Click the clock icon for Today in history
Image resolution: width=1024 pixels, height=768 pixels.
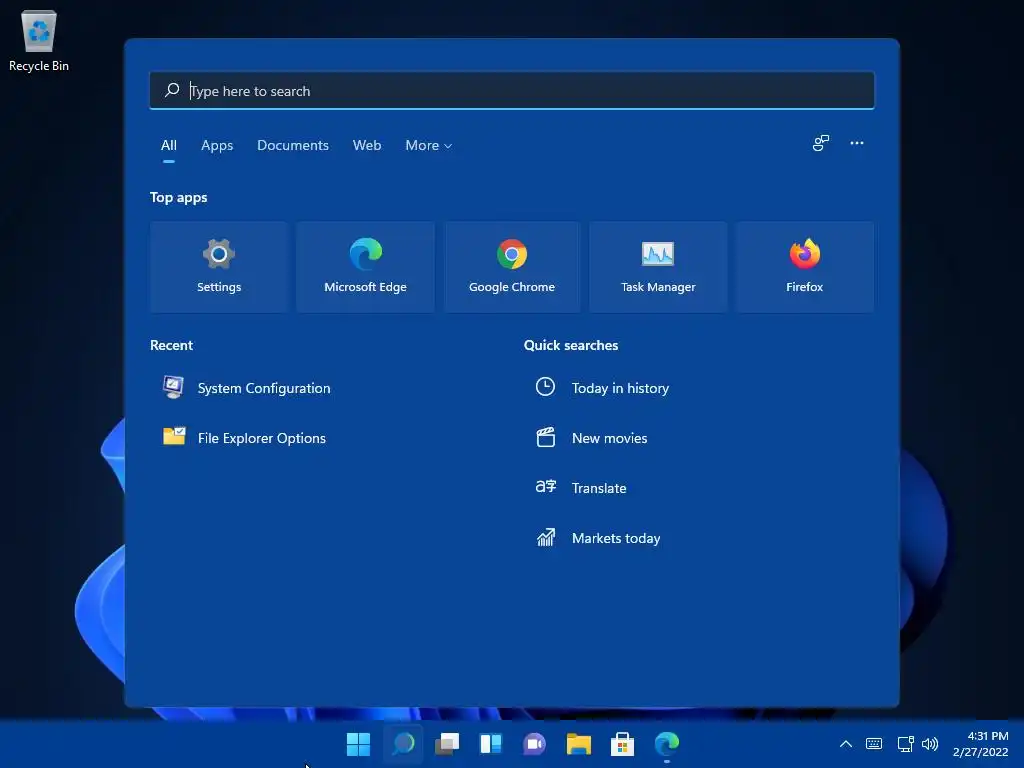(x=545, y=387)
